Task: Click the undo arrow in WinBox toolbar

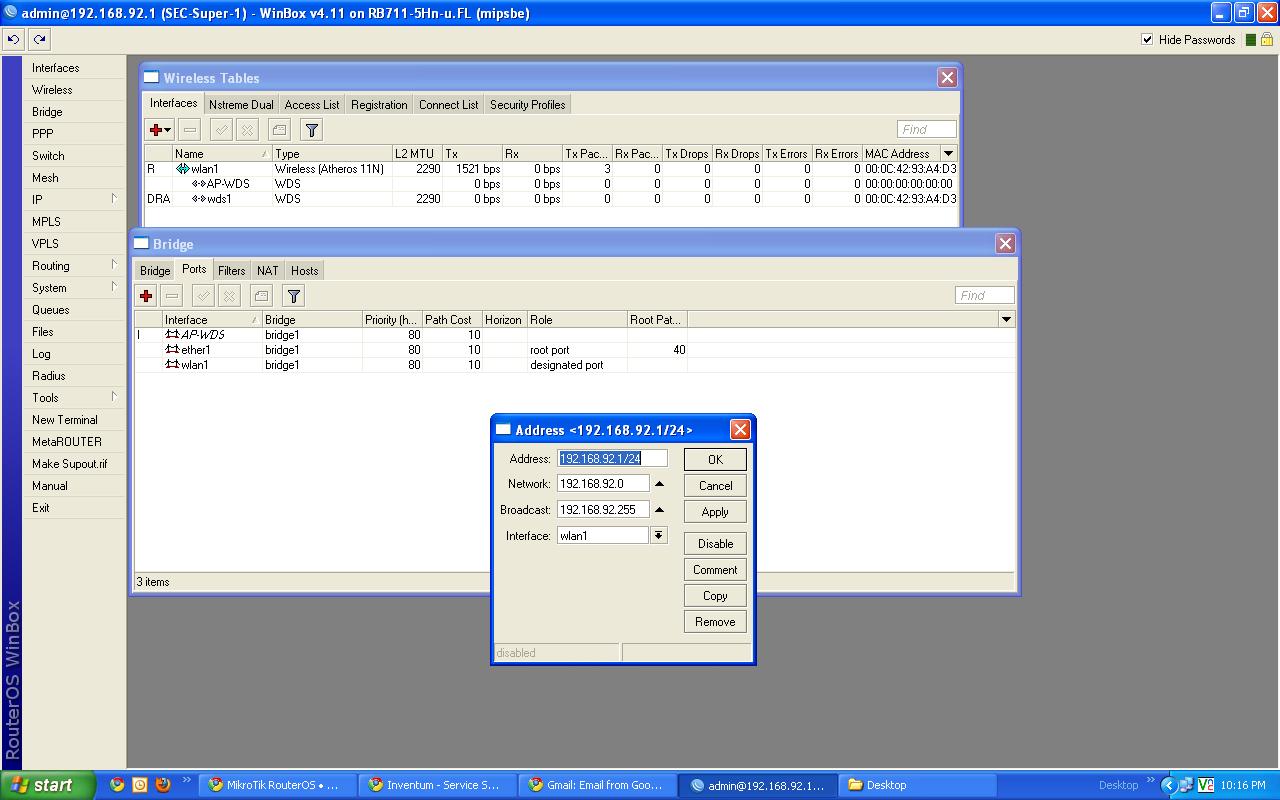Action: (x=13, y=40)
